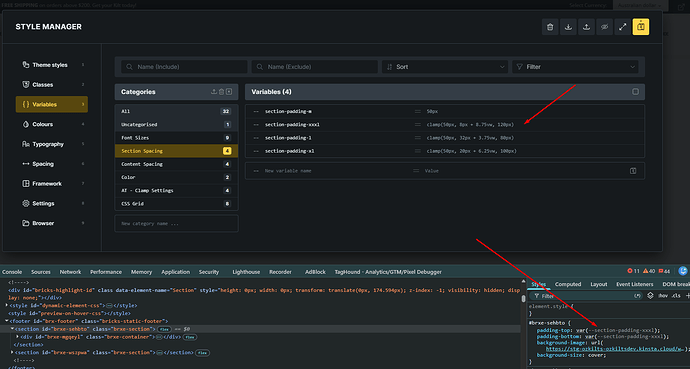Expand the dynamic-element-css style node
This screenshot has height=369, width=690.
6,305
